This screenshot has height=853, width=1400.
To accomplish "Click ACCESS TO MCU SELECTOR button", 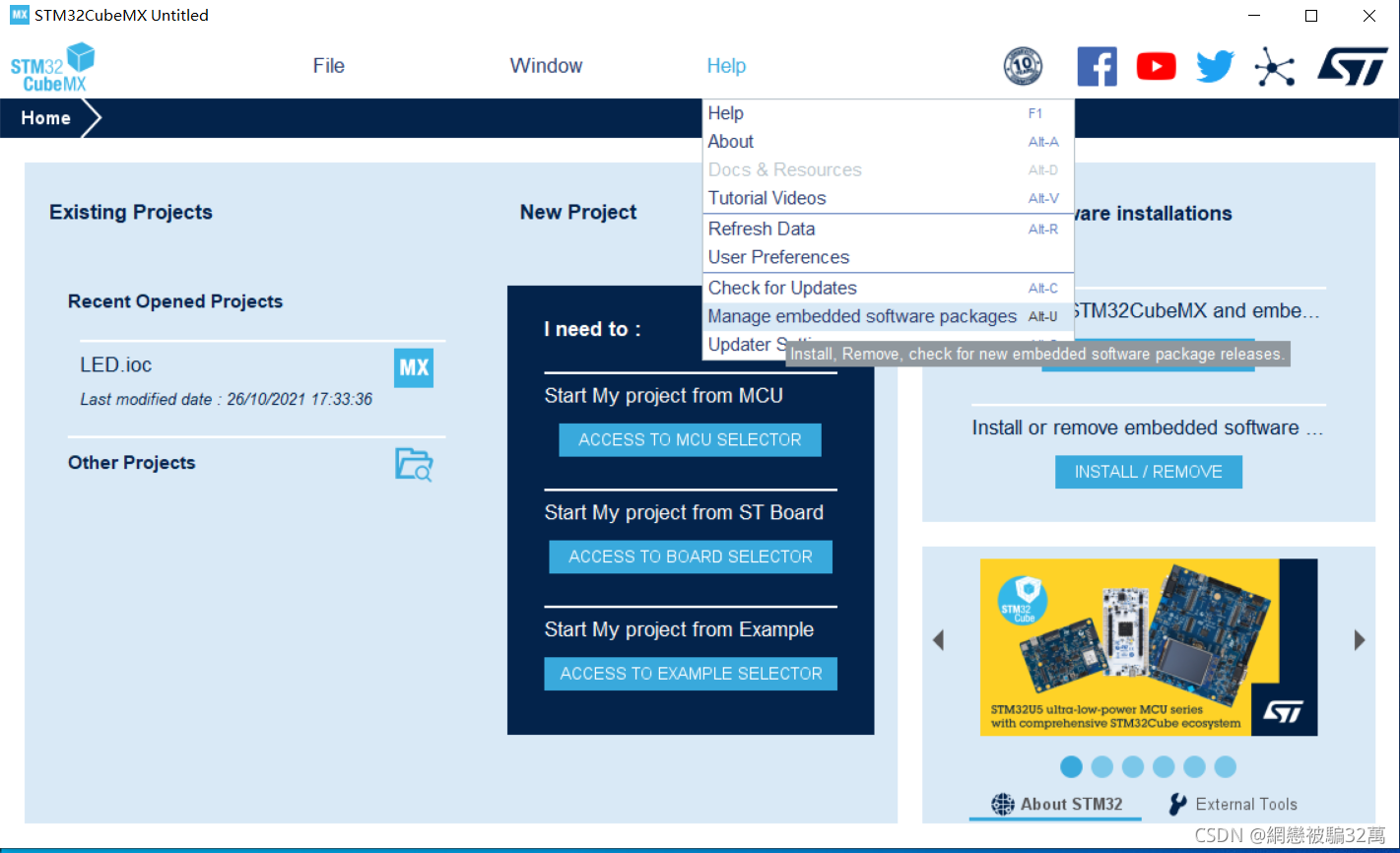I will point(690,440).
